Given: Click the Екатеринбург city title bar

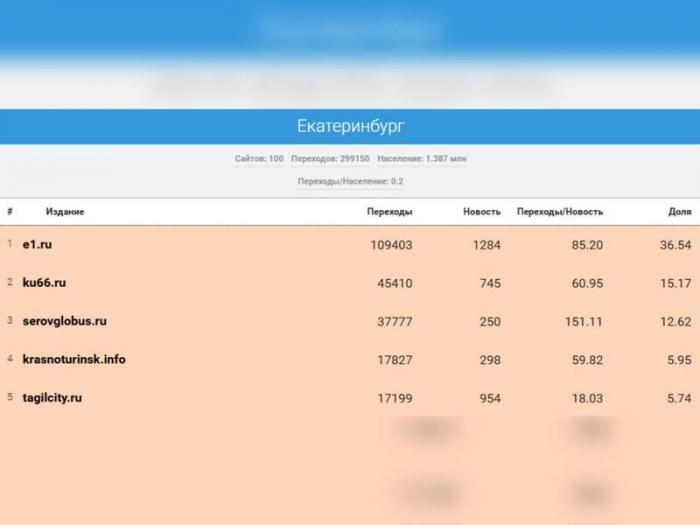Looking at the screenshot, I should point(350,127).
